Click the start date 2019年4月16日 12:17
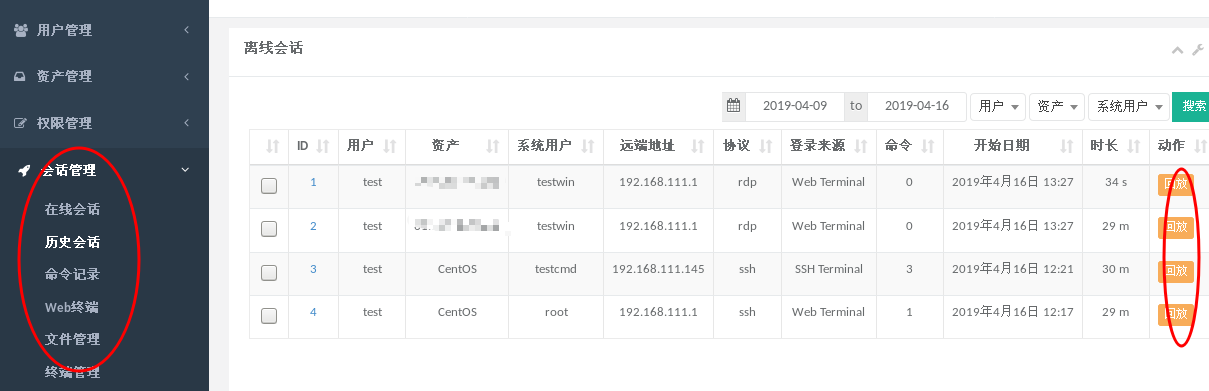Screen dimensions: 1209x391 [1012, 312]
